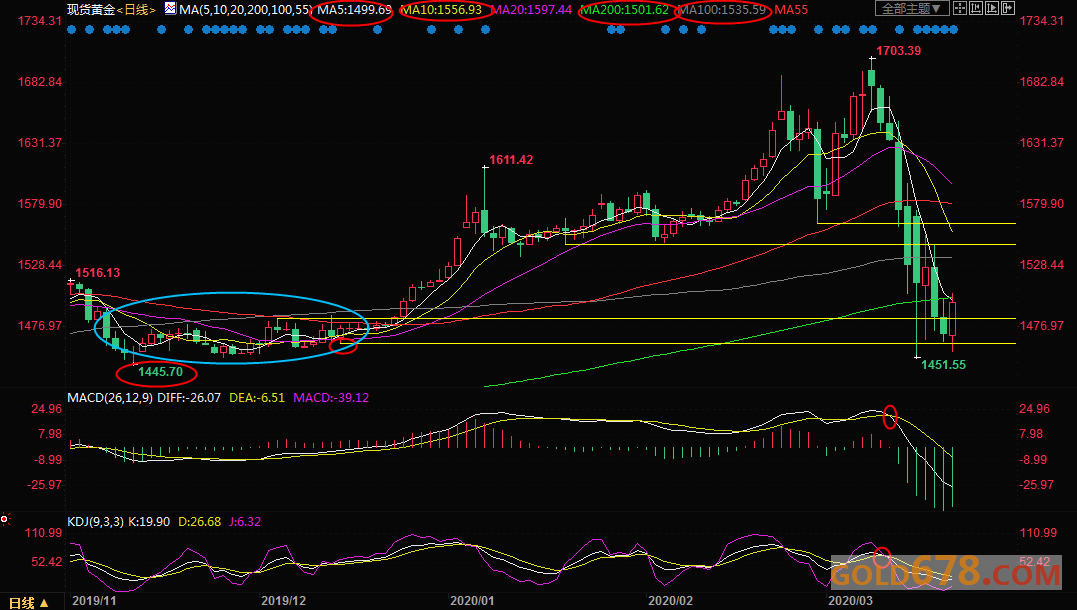Click the MA55 label
Image resolution: width=1077 pixels, height=610 pixels.
pyautogui.click(x=791, y=10)
